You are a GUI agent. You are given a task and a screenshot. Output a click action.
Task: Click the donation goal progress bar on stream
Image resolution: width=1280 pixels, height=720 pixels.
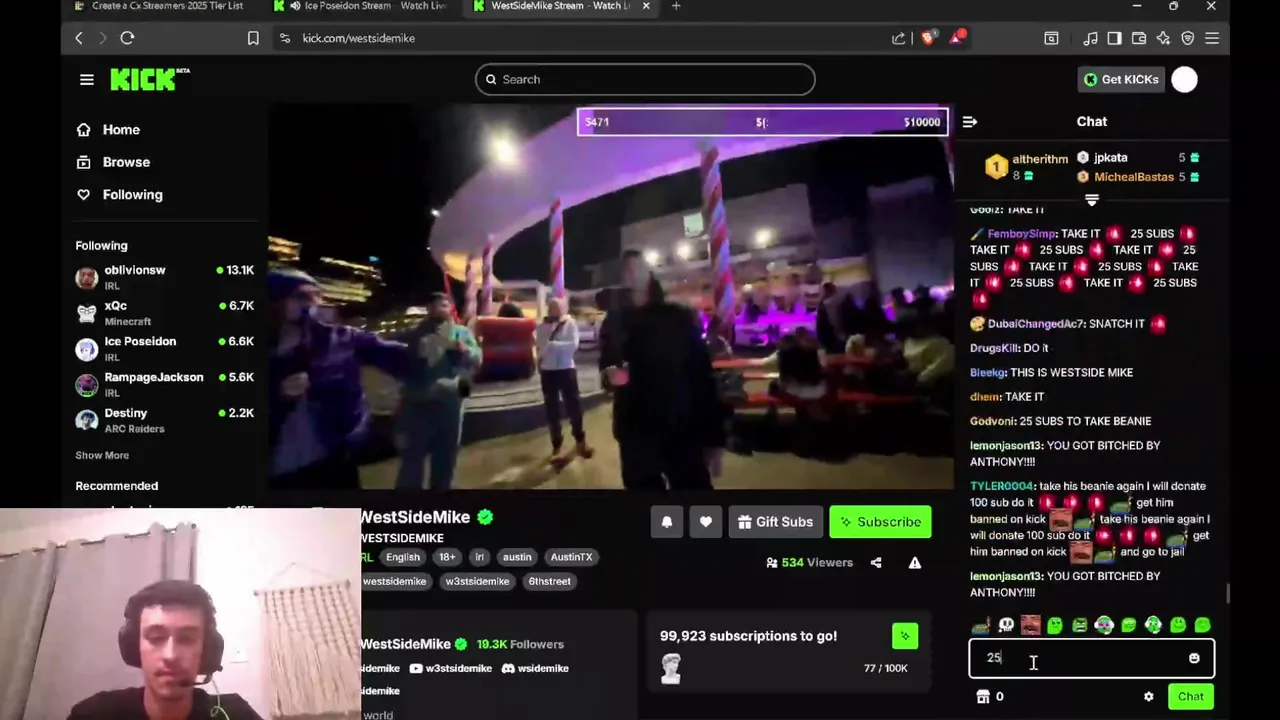762,122
